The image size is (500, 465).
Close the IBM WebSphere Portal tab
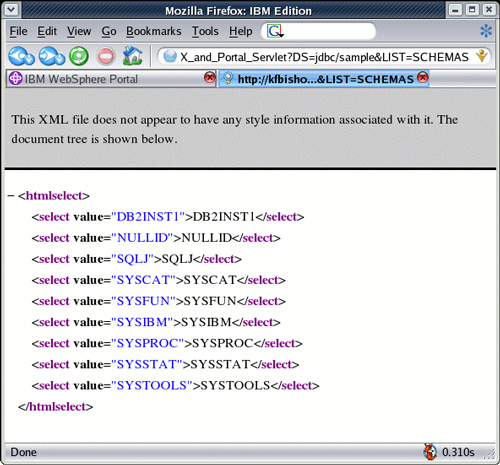210,78
